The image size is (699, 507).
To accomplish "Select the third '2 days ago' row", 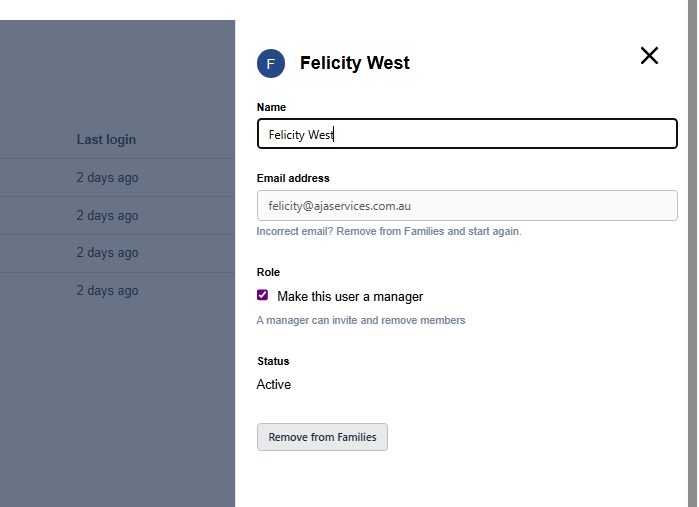I will click(107, 253).
